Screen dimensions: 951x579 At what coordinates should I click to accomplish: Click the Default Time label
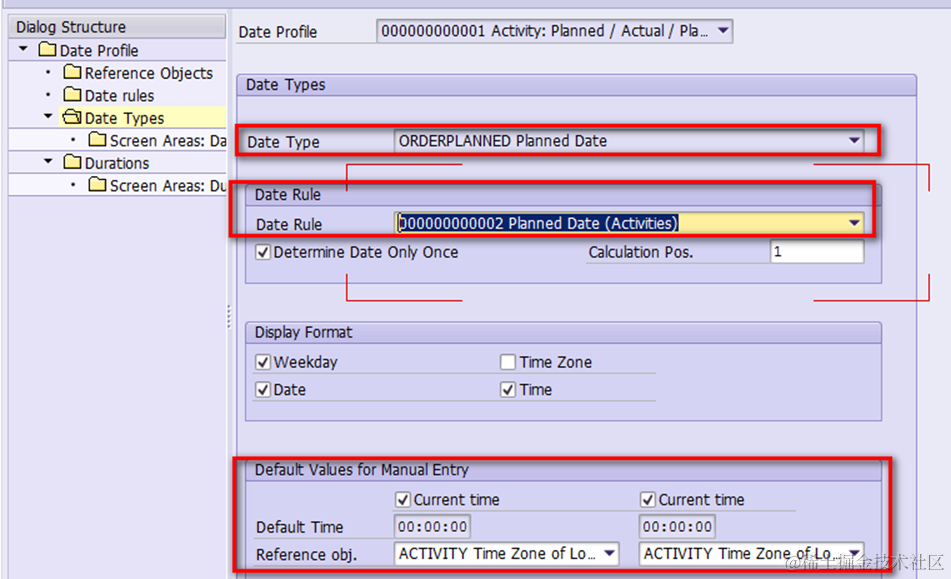pos(300,527)
